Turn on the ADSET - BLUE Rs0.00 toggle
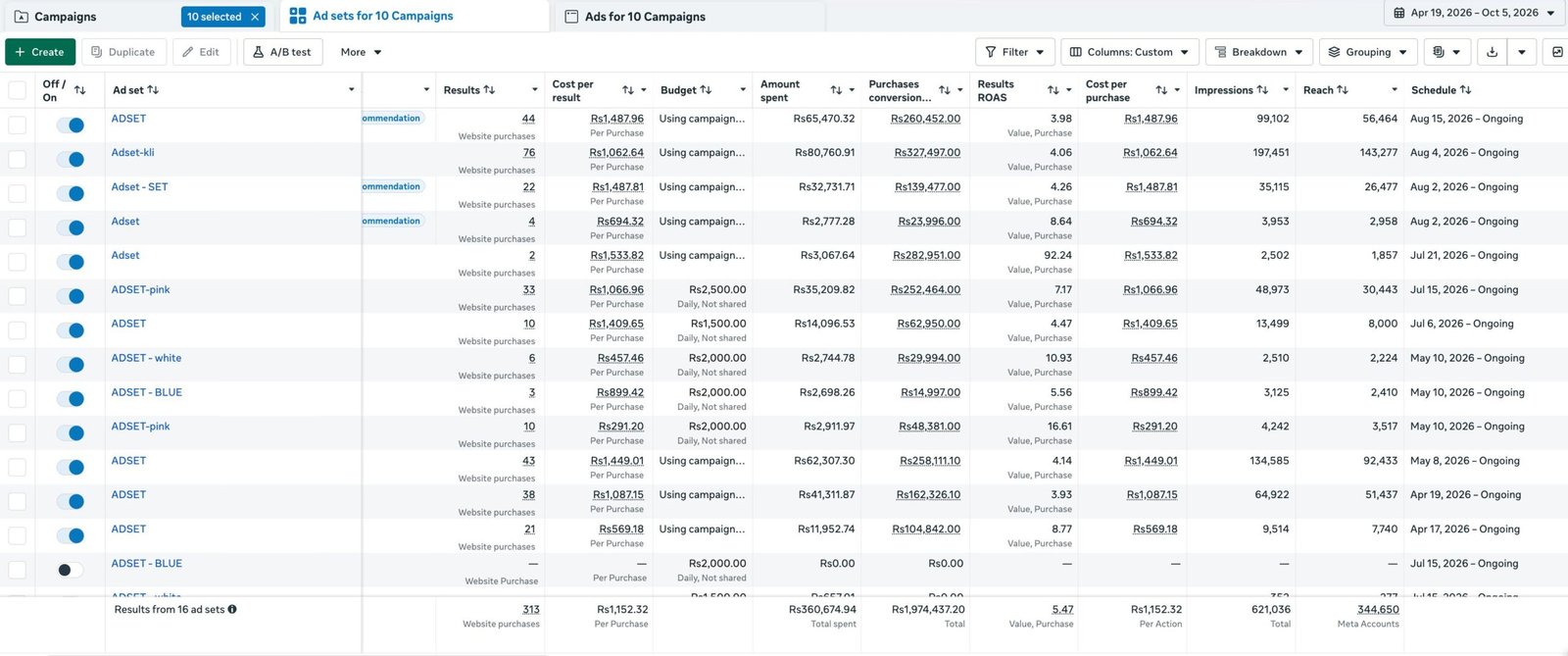This screenshot has height=656, width=1568. pos(70,570)
